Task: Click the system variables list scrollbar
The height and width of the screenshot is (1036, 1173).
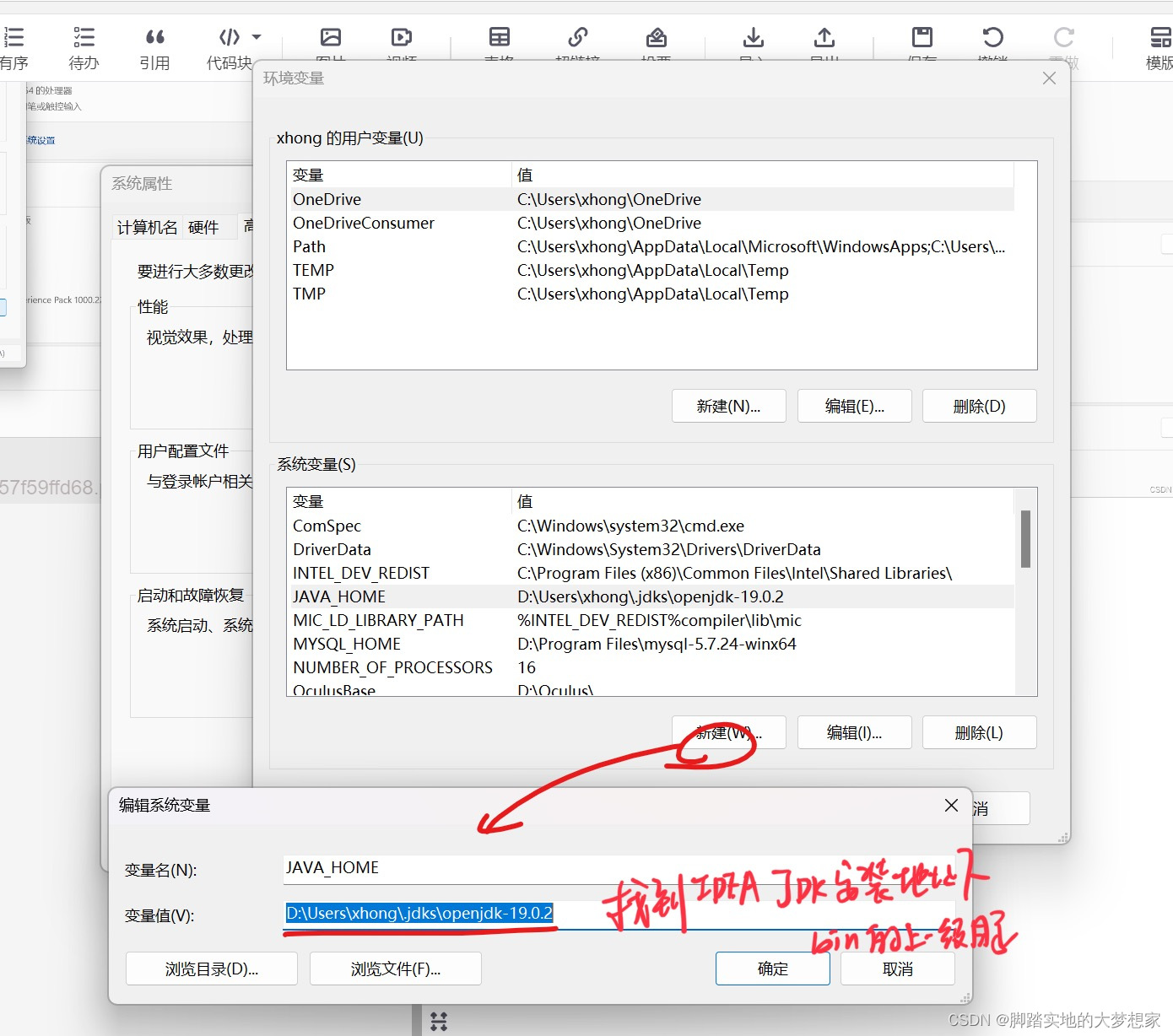Action: tap(1025, 539)
